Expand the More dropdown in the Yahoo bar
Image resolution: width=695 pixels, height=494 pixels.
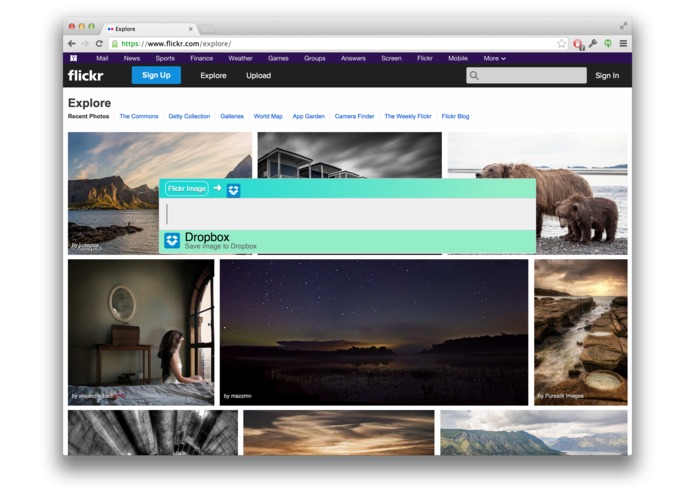tap(495, 58)
